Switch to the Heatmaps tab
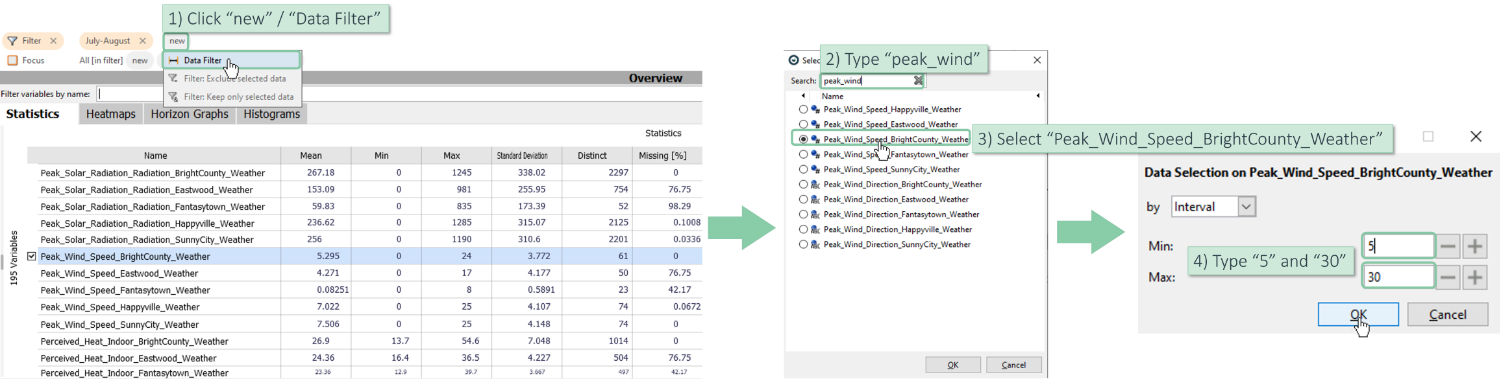This screenshot has height=379, width=1500. click(x=111, y=114)
